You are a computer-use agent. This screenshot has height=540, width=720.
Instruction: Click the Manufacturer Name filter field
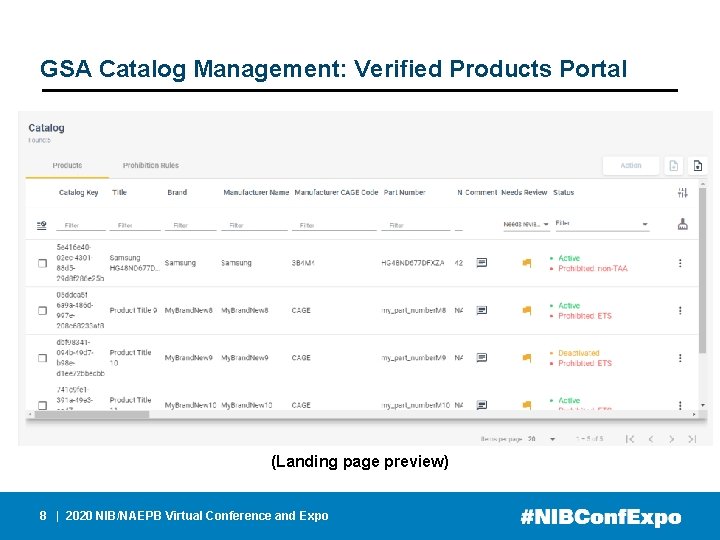click(254, 225)
